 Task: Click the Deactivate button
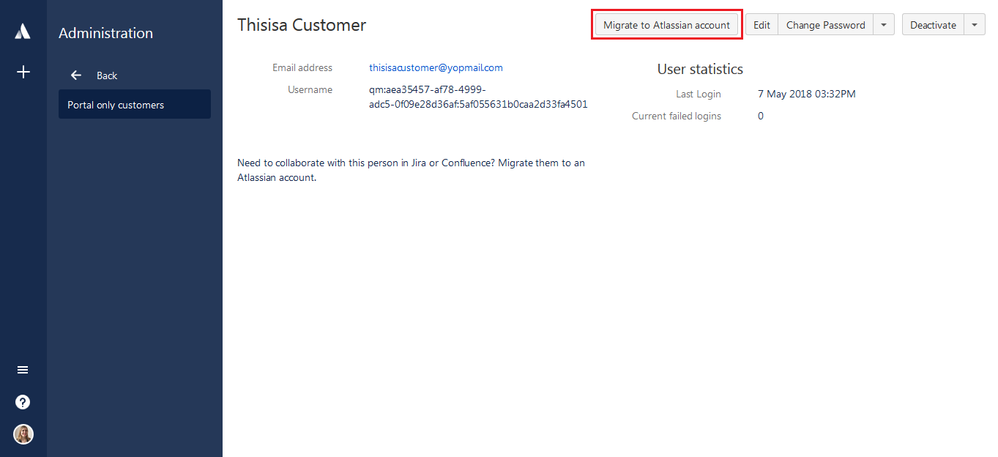[933, 25]
